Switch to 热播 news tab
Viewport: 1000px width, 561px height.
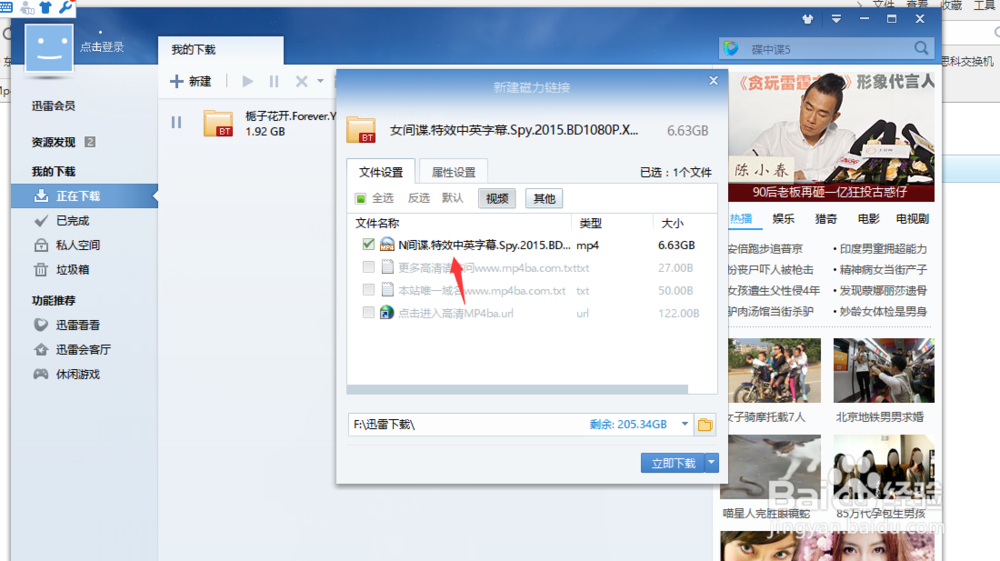pyautogui.click(x=741, y=219)
